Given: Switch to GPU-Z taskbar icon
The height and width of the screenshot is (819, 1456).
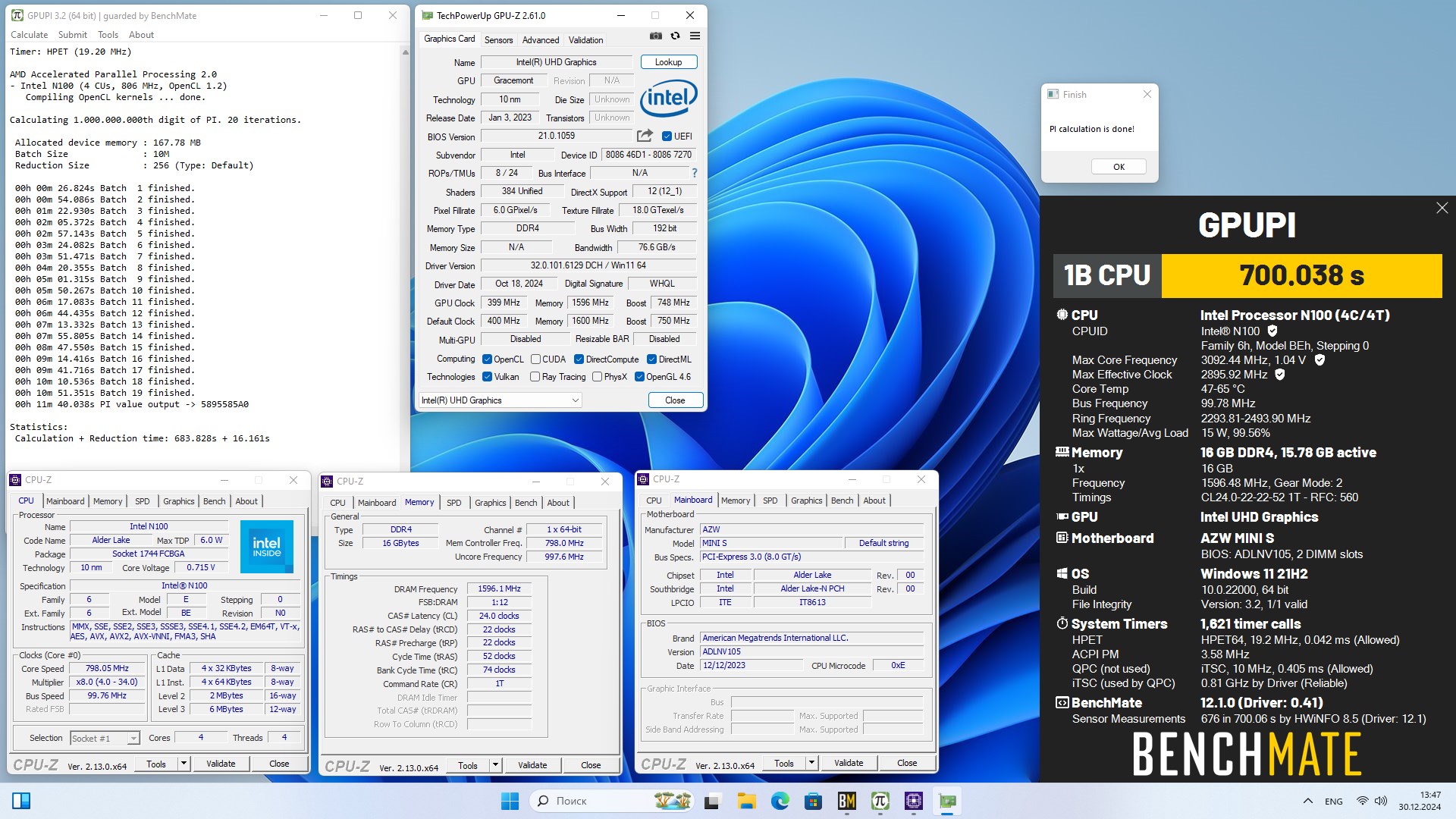Looking at the screenshot, I should point(947,801).
